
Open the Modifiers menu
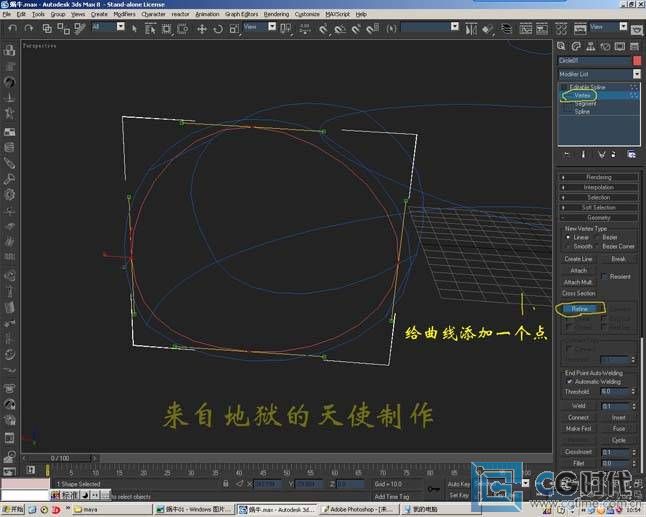click(124, 14)
